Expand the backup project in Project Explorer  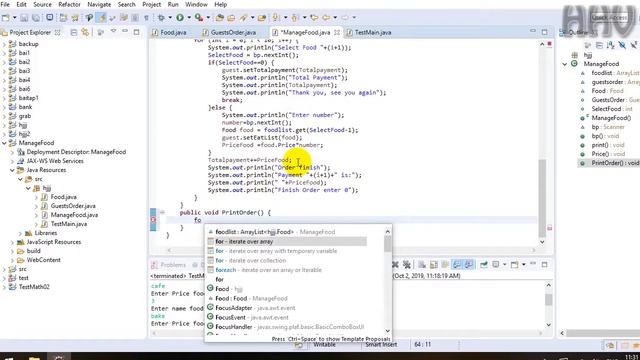pyautogui.click(x=4, y=44)
